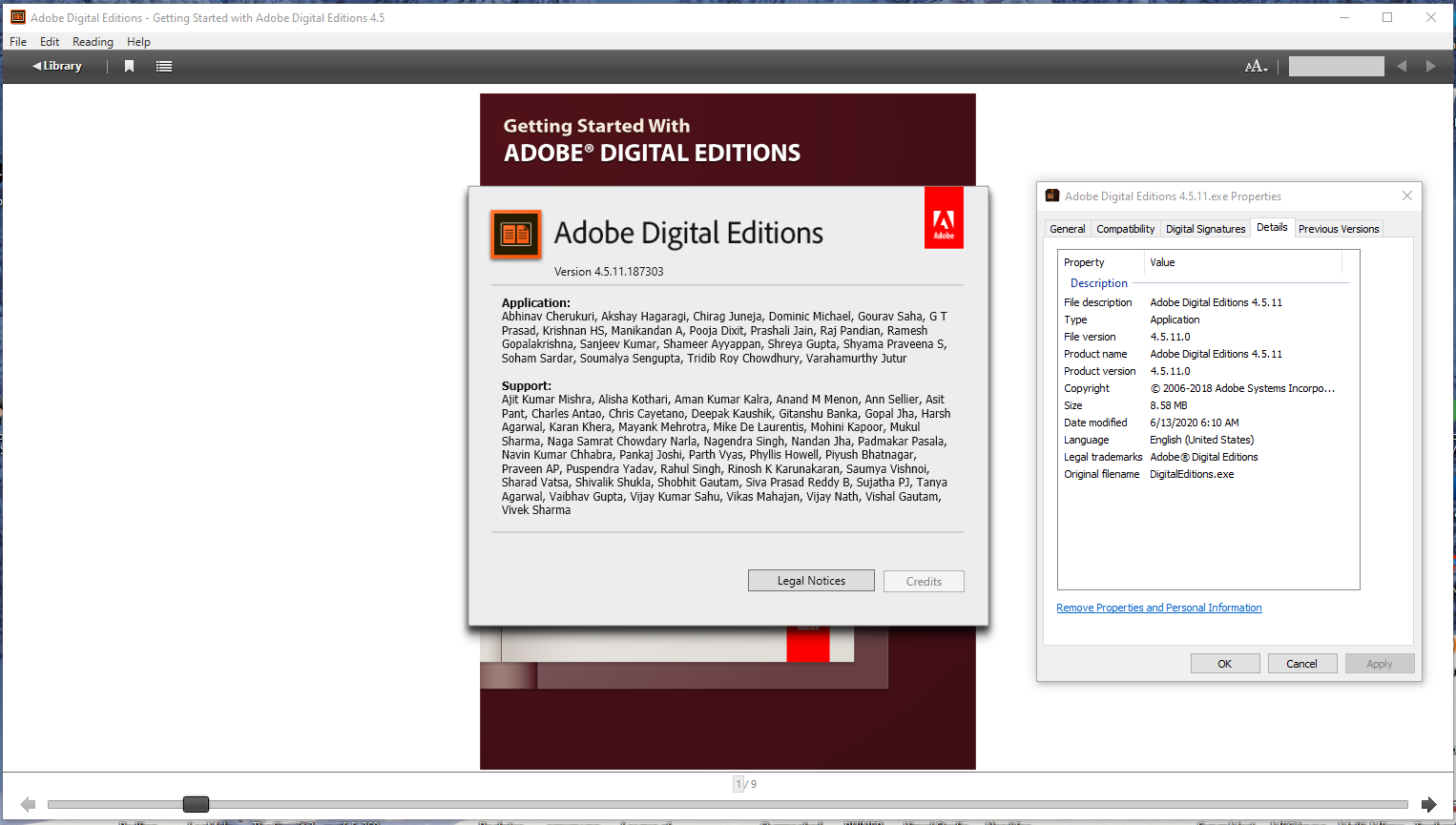1456x825 pixels.
Task: Click the forward arrow at the slider's right end
Action: point(1430,804)
